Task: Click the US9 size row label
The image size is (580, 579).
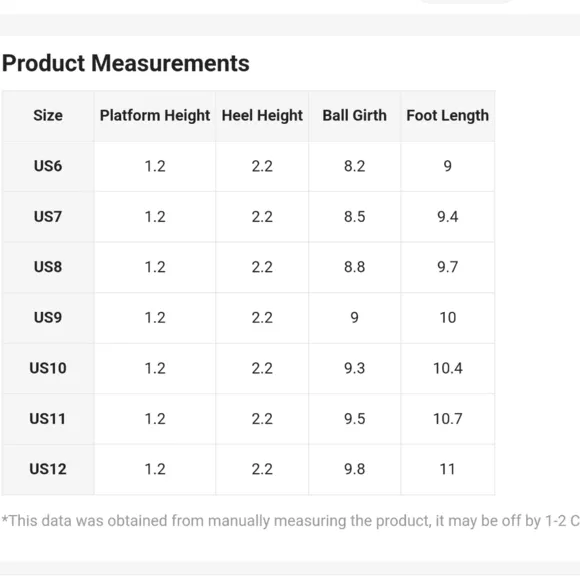Action: 48,318
